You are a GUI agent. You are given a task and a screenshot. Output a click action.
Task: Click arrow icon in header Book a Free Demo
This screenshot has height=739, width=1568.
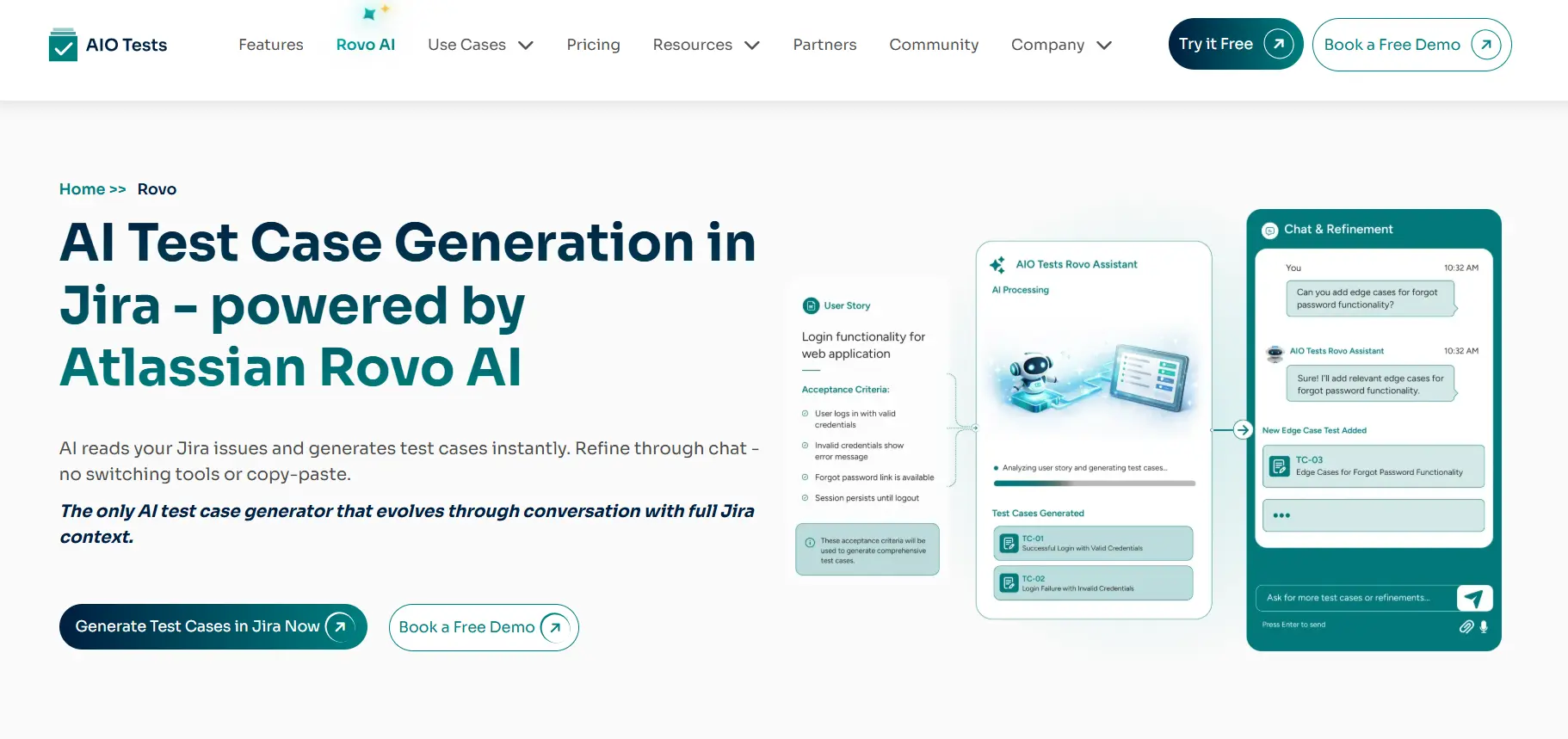coord(1486,45)
